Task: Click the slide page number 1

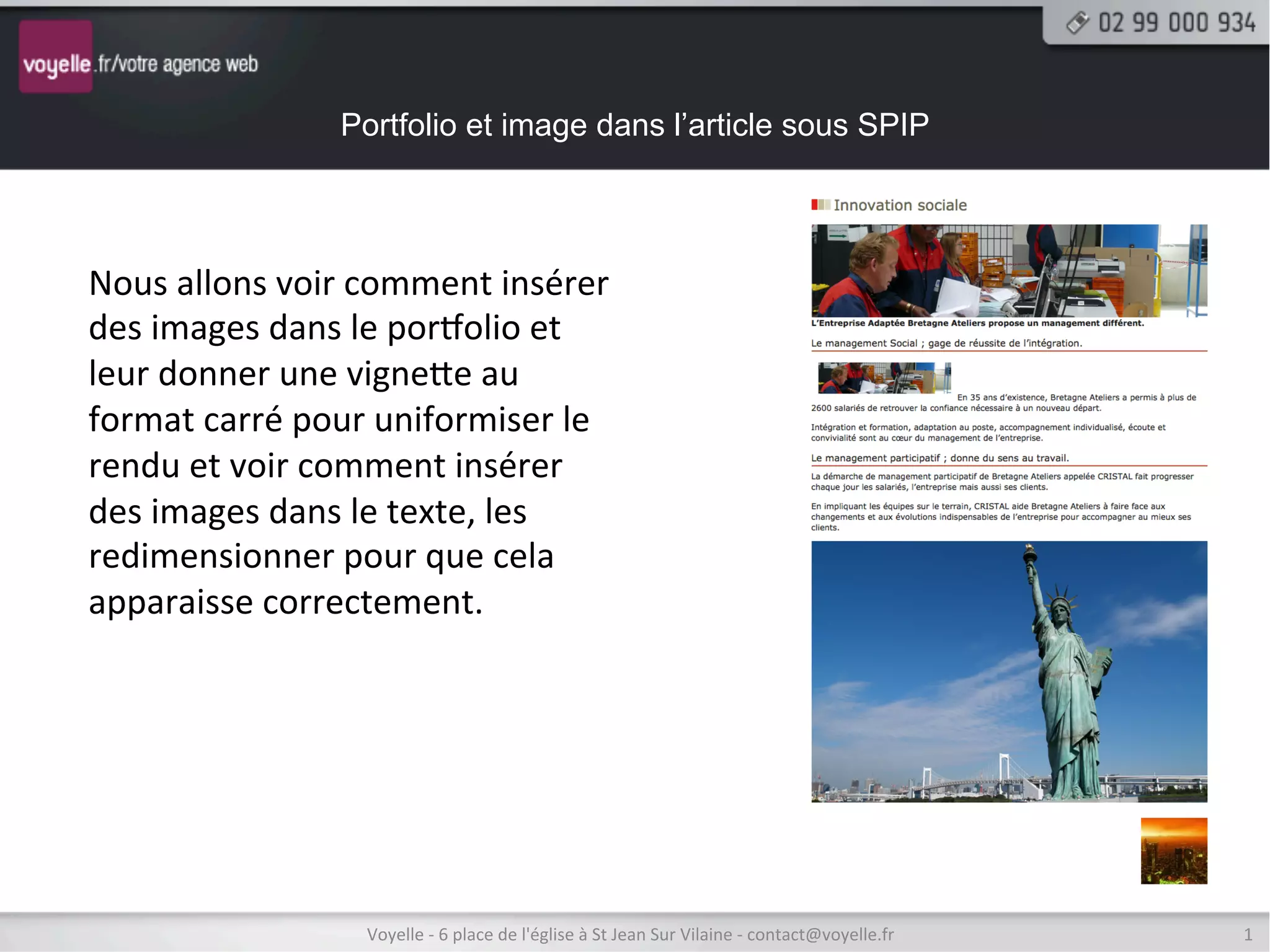Action: click(x=1248, y=934)
